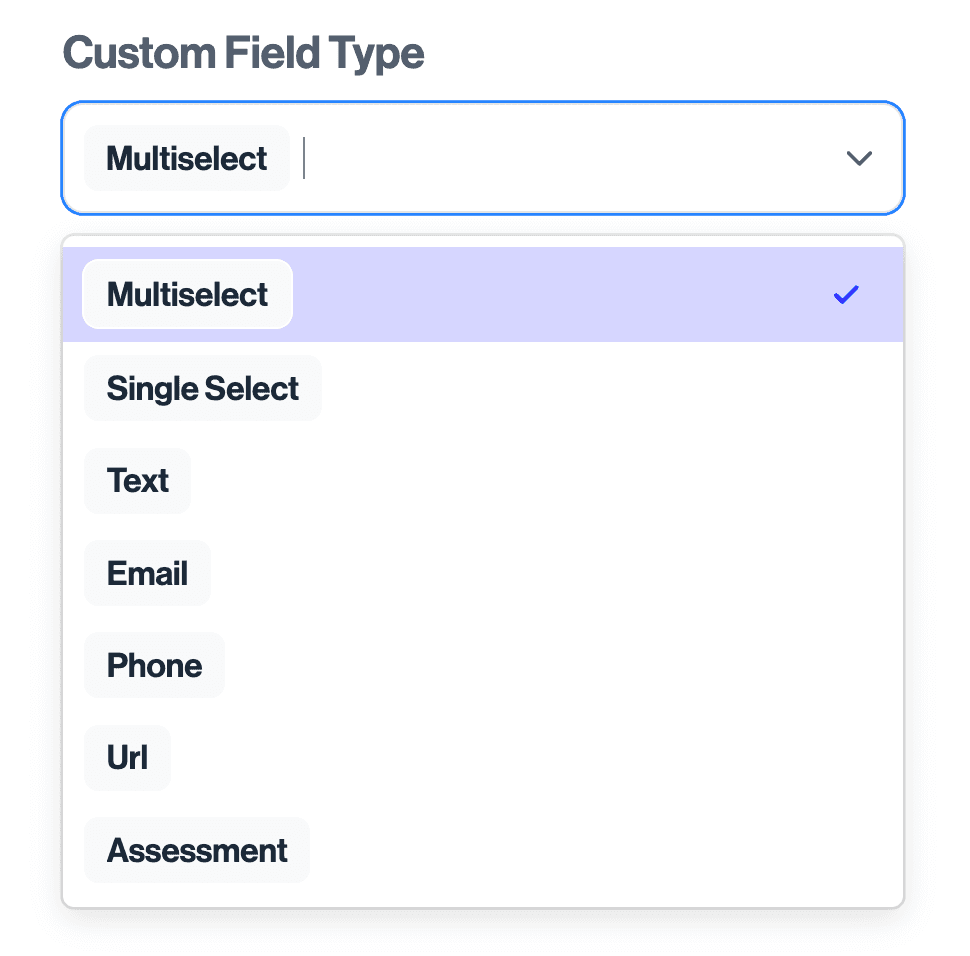This screenshot has width=970, height=956.
Task: Select the Email field type
Action: (x=147, y=573)
